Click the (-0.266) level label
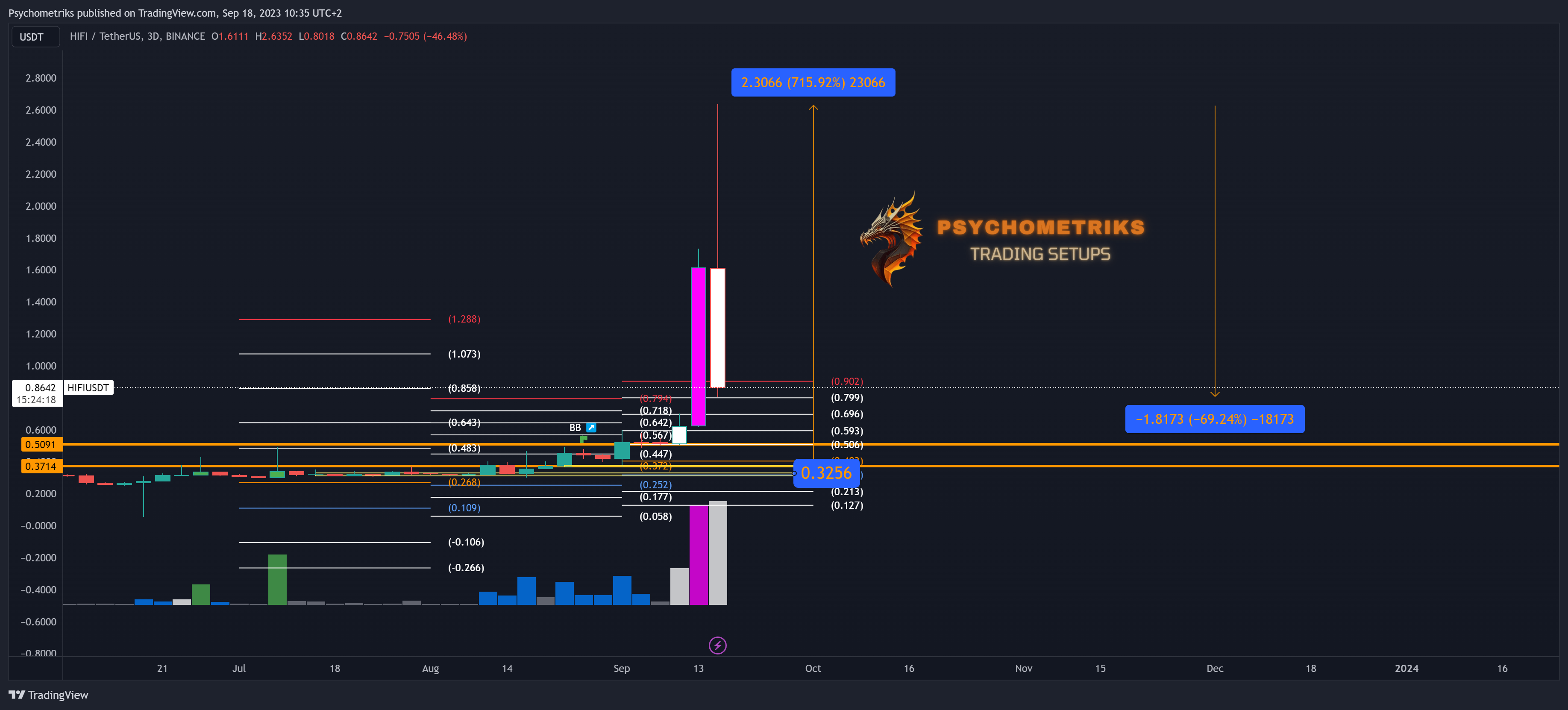 (x=466, y=568)
